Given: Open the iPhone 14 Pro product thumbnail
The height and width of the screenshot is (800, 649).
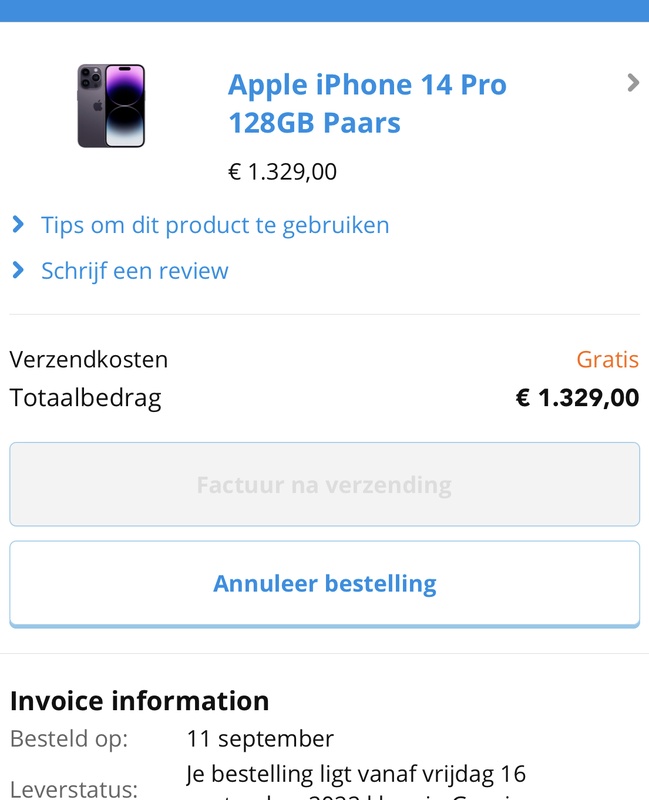Looking at the screenshot, I should coord(111,106).
